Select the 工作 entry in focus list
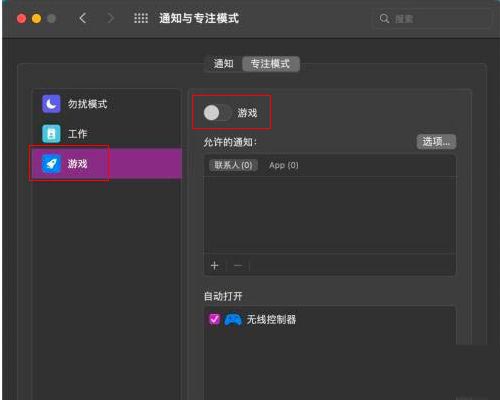The image size is (500, 400). [x=107, y=134]
